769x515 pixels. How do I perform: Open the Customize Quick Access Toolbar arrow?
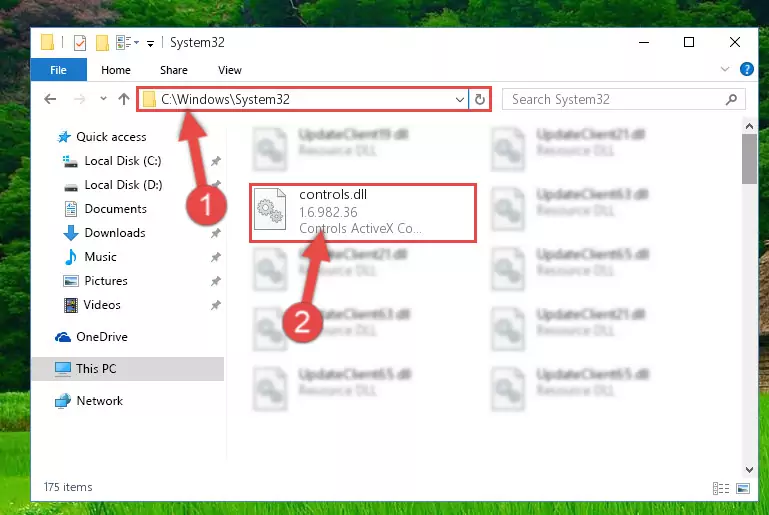point(150,44)
